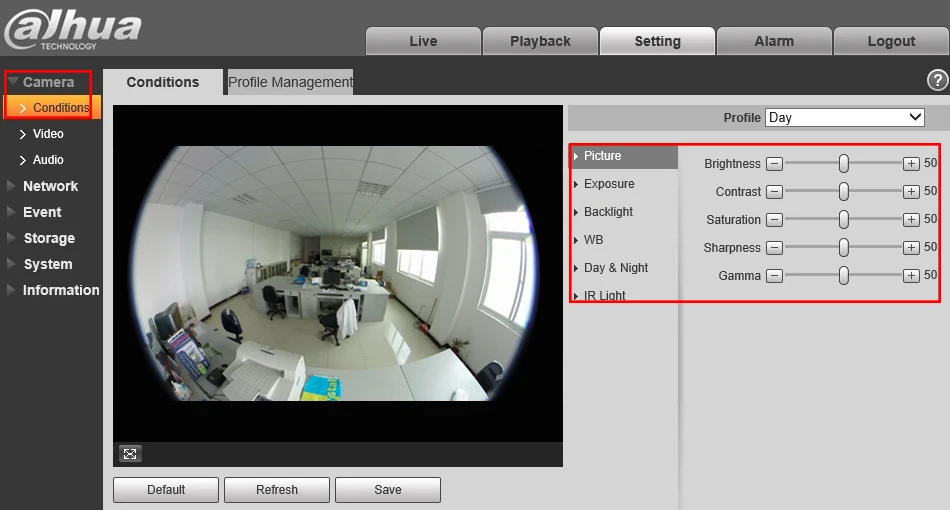Image resolution: width=950 pixels, height=510 pixels.
Task: Click the Saturation slider handle
Action: [x=843, y=219]
